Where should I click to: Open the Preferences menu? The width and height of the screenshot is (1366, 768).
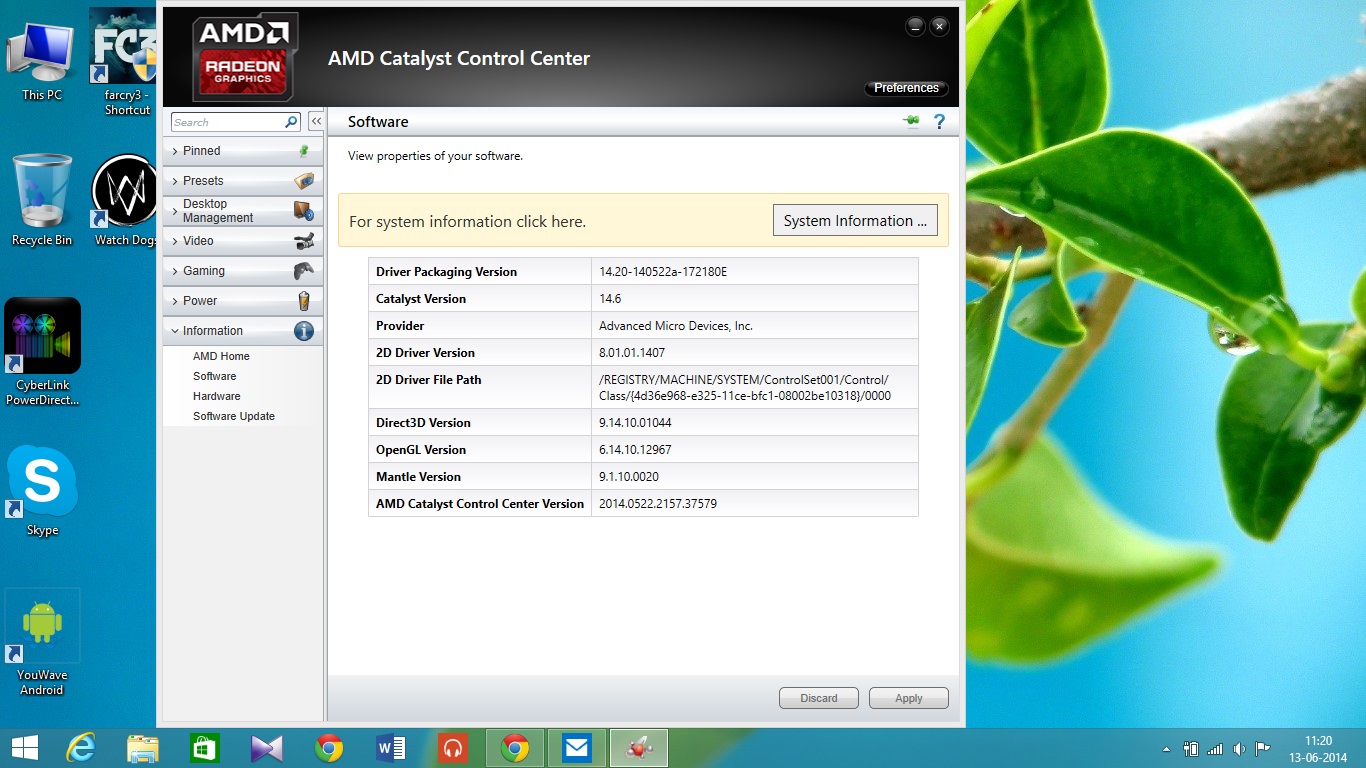[x=906, y=88]
